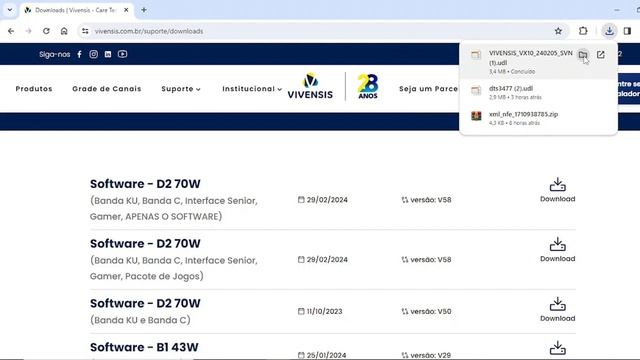Download D2 70W APENAS O SOFTWARE package
Viewport: 640px width, 360px height.
558,190
